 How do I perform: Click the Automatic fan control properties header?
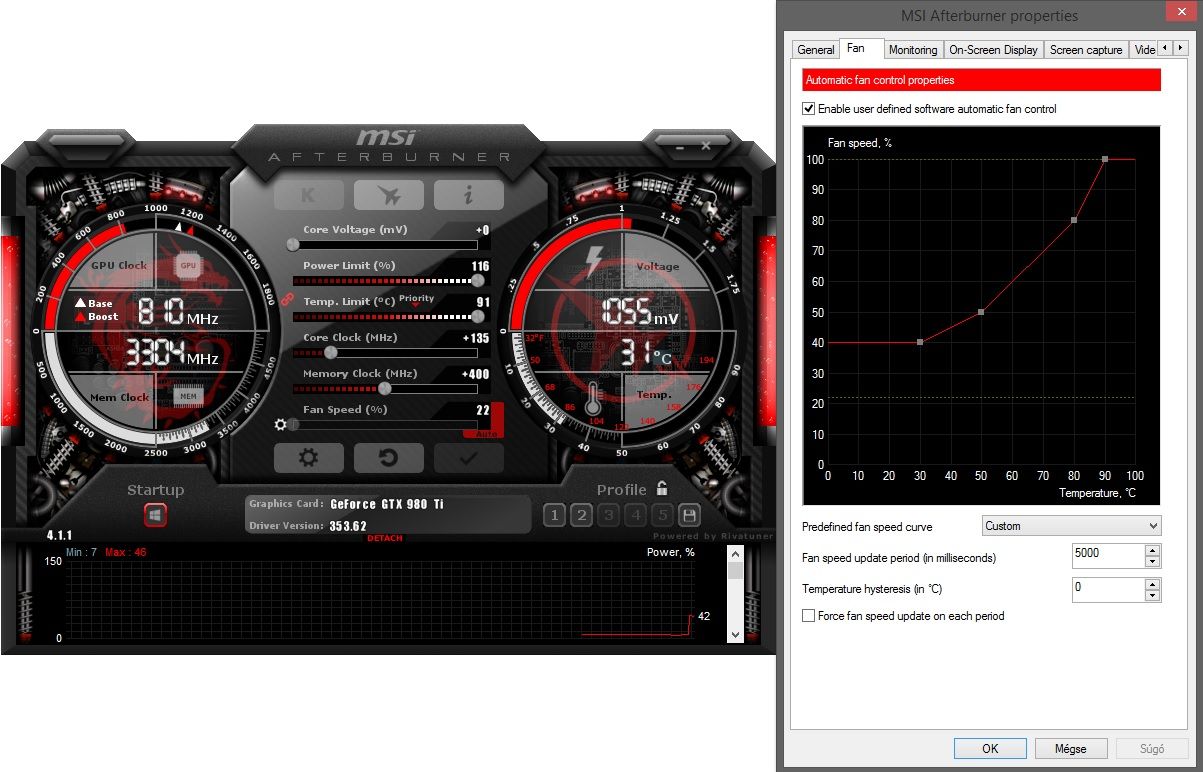982,80
